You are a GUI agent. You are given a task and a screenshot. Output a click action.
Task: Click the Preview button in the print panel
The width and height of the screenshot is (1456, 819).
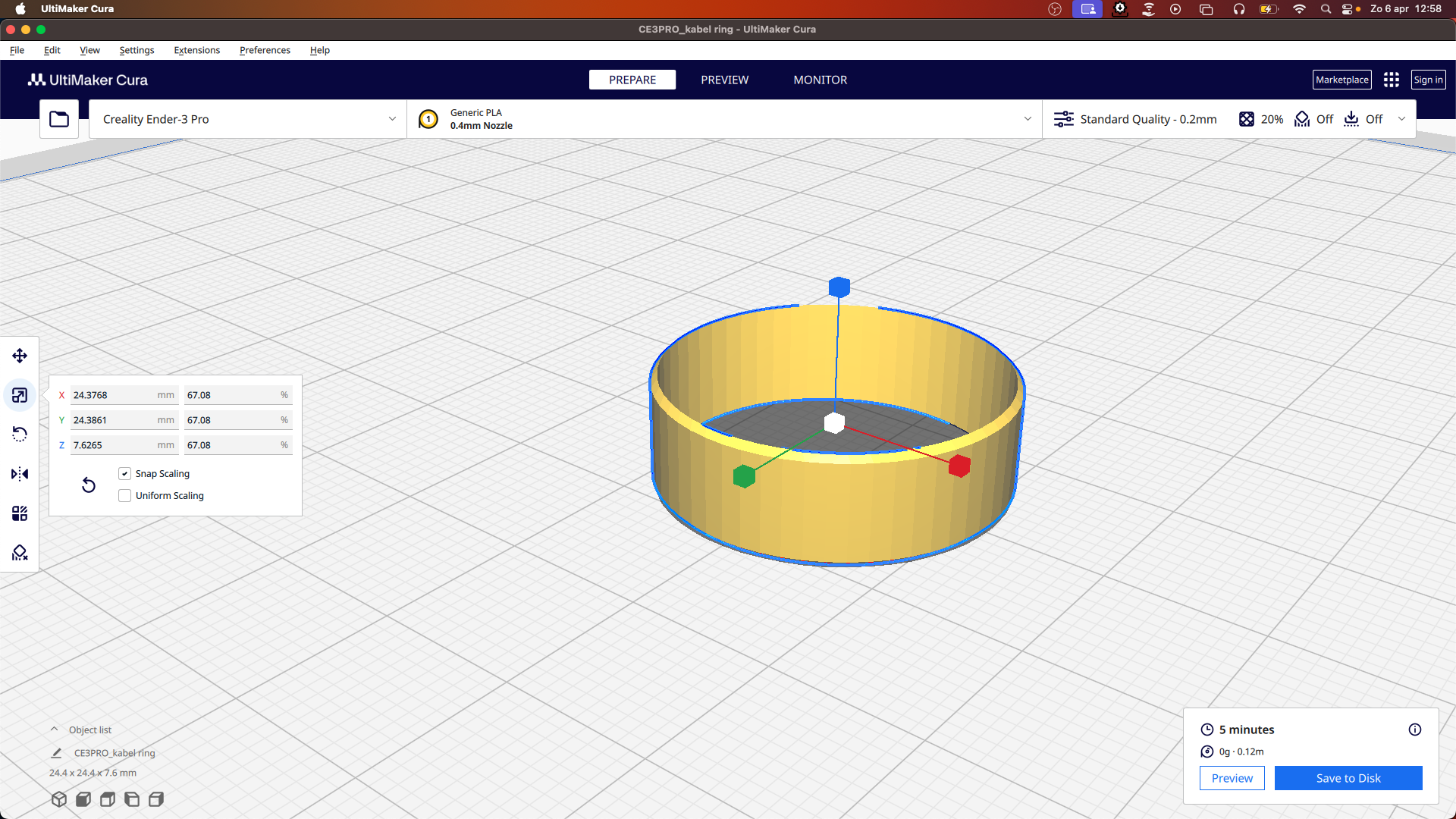click(x=1232, y=778)
